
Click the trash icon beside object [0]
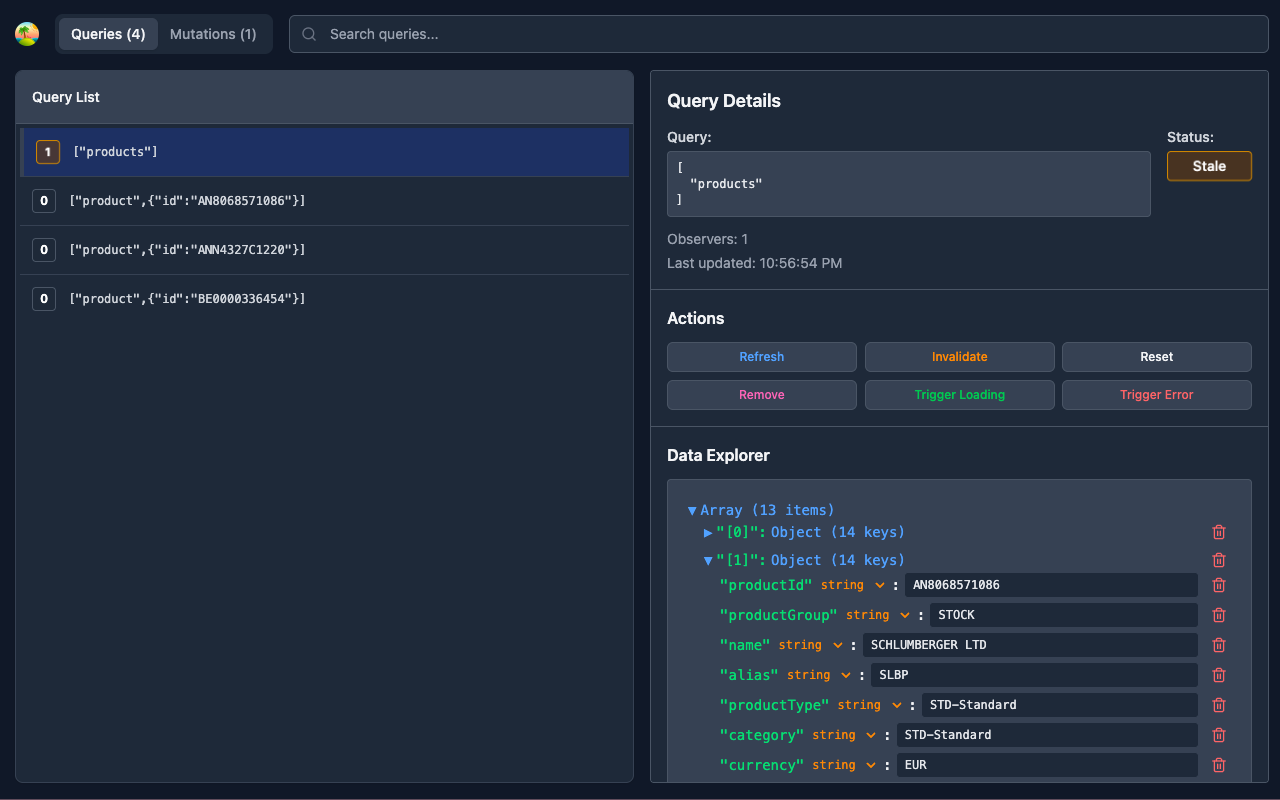pos(1218,531)
